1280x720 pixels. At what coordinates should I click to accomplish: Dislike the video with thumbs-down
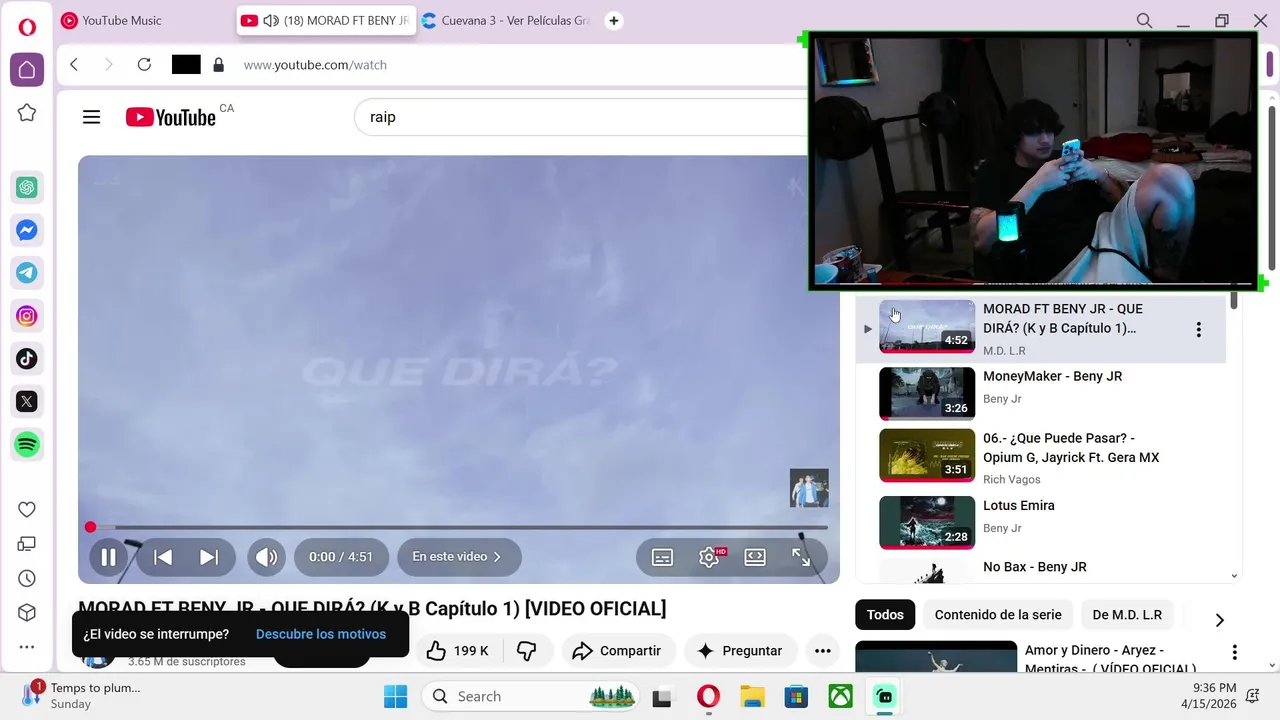point(527,651)
